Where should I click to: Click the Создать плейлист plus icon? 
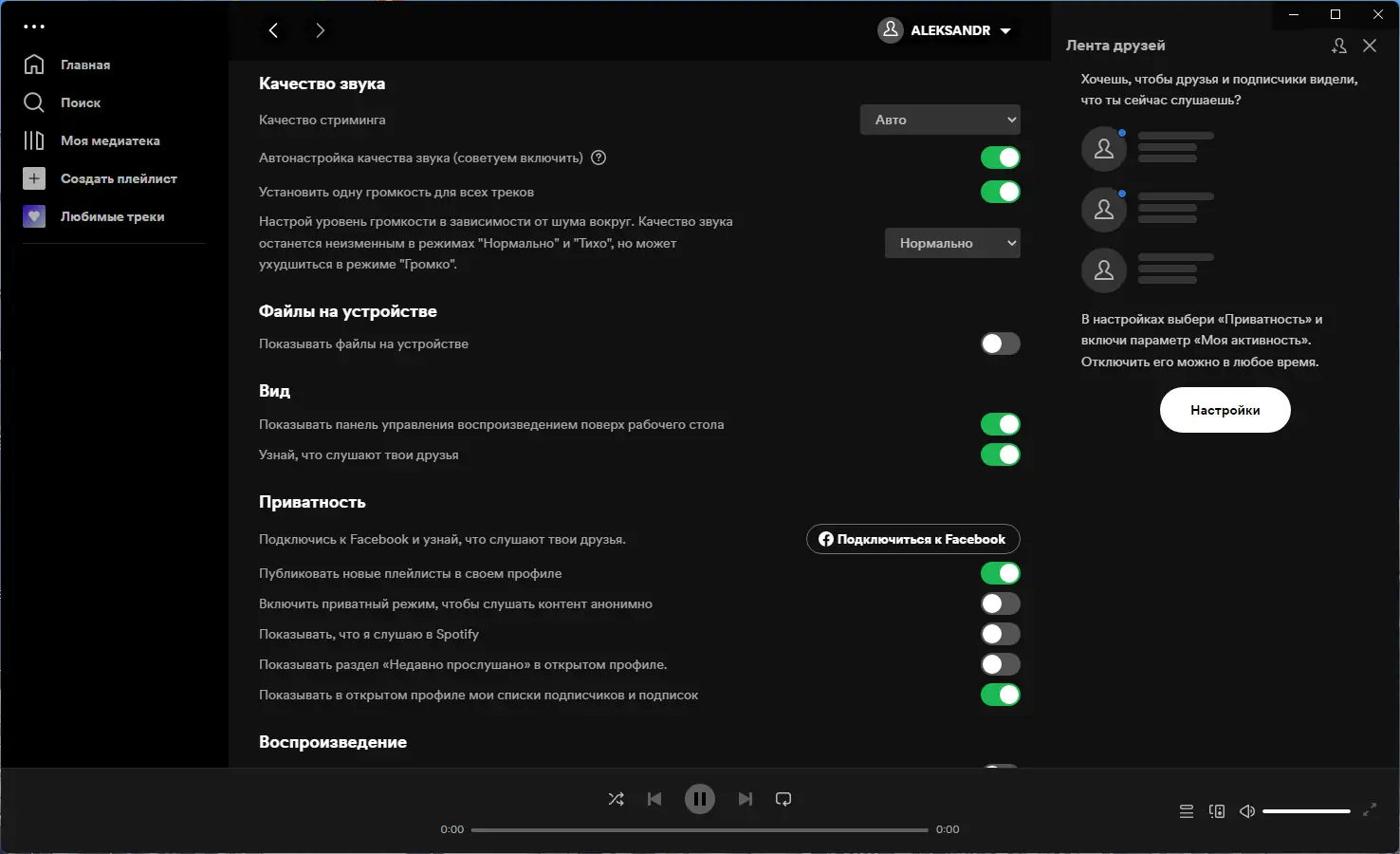(x=34, y=178)
